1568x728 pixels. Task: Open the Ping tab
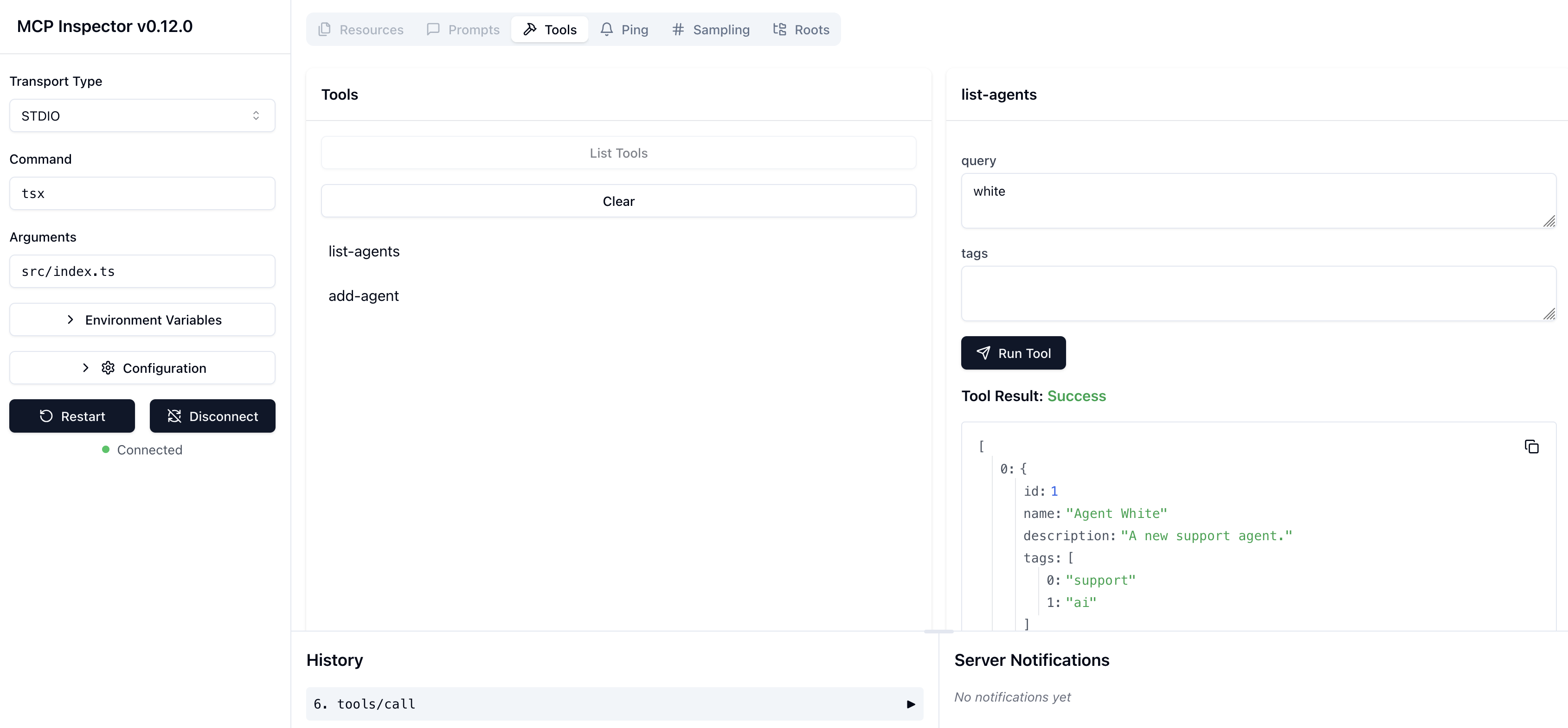click(624, 29)
